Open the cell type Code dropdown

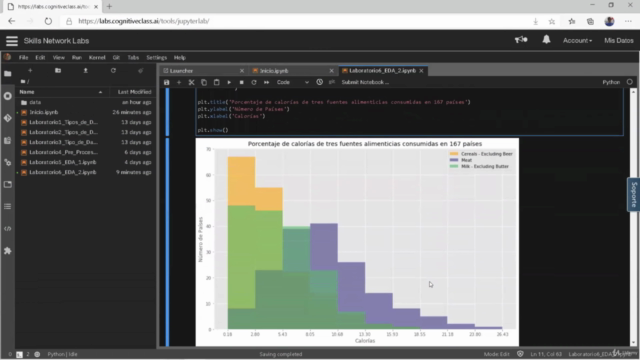[x=293, y=82]
